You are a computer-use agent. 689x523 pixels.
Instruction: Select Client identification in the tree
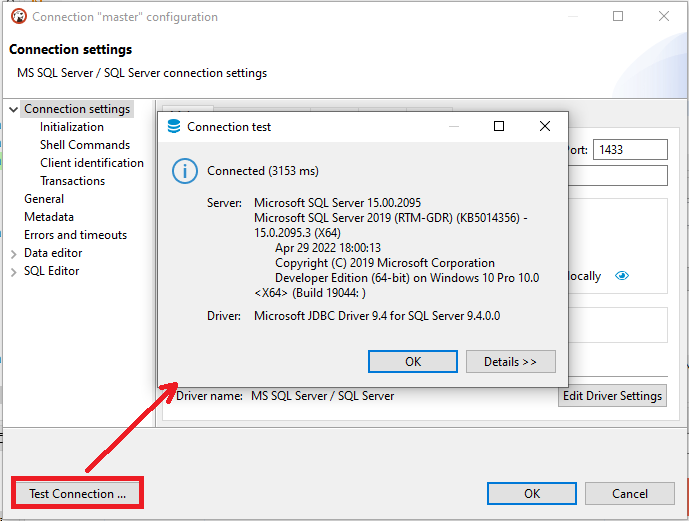tap(92, 163)
